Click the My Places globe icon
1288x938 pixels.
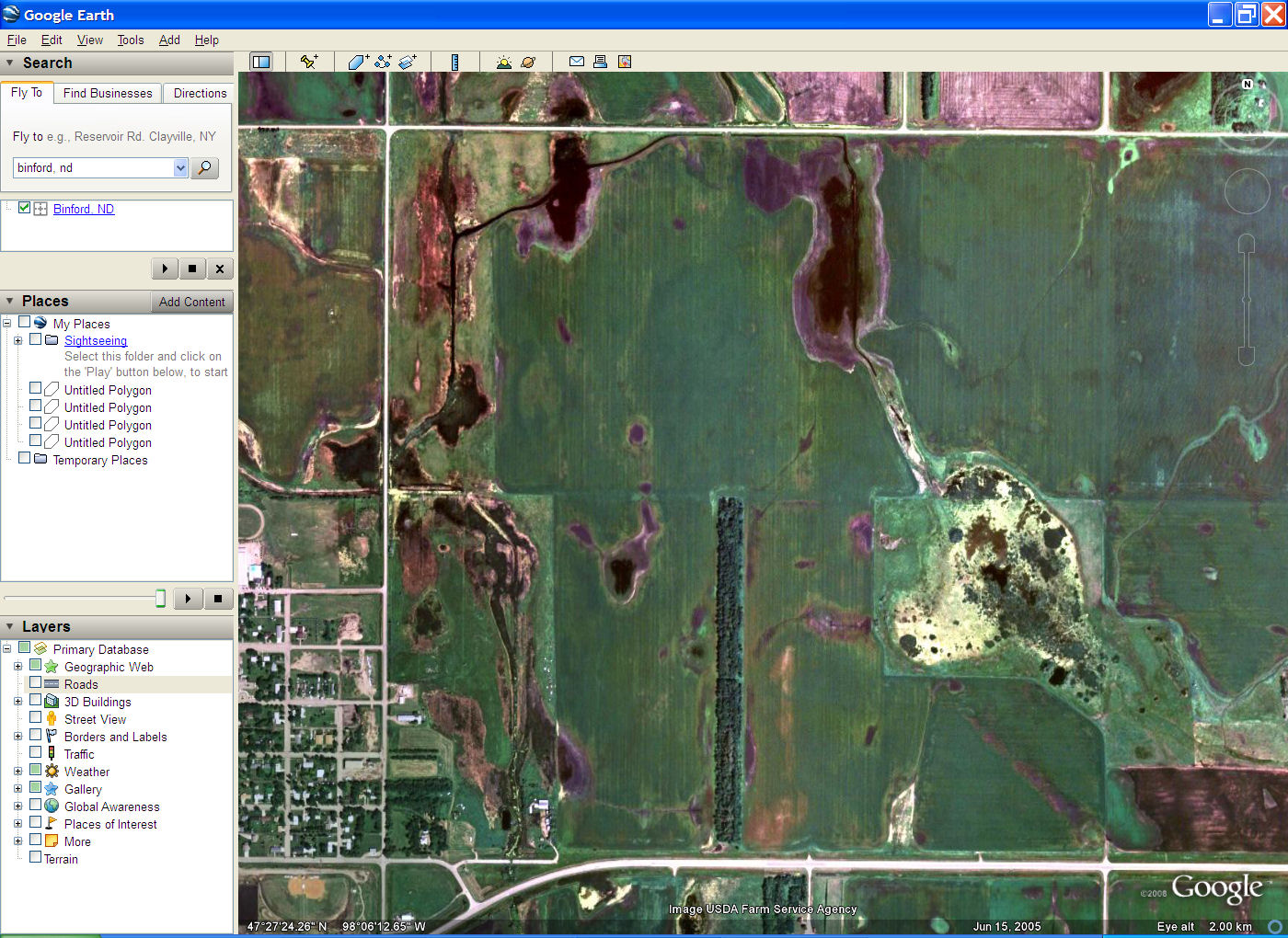coord(40,323)
